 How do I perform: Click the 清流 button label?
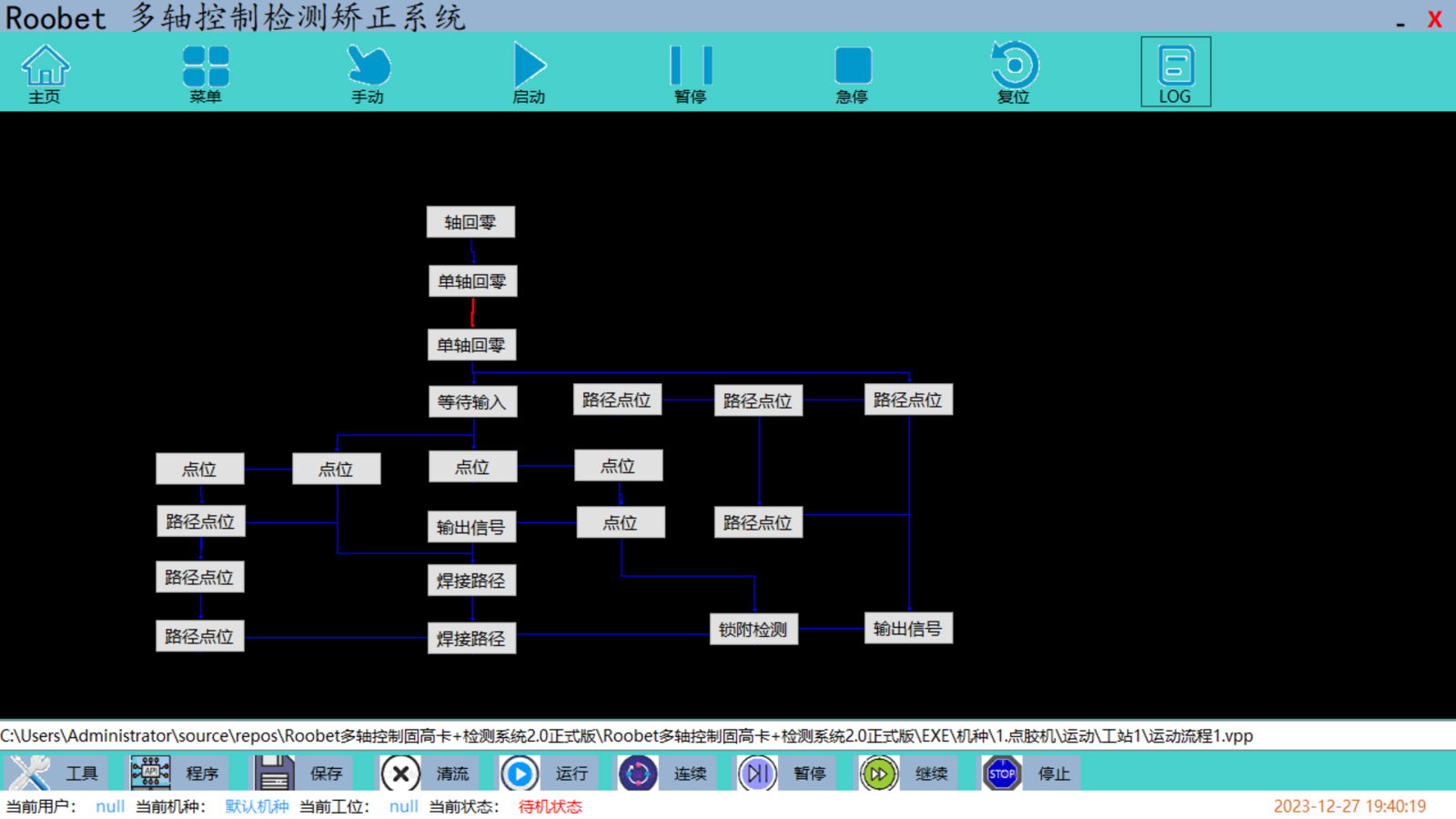pyautogui.click(x=452, y=773)
